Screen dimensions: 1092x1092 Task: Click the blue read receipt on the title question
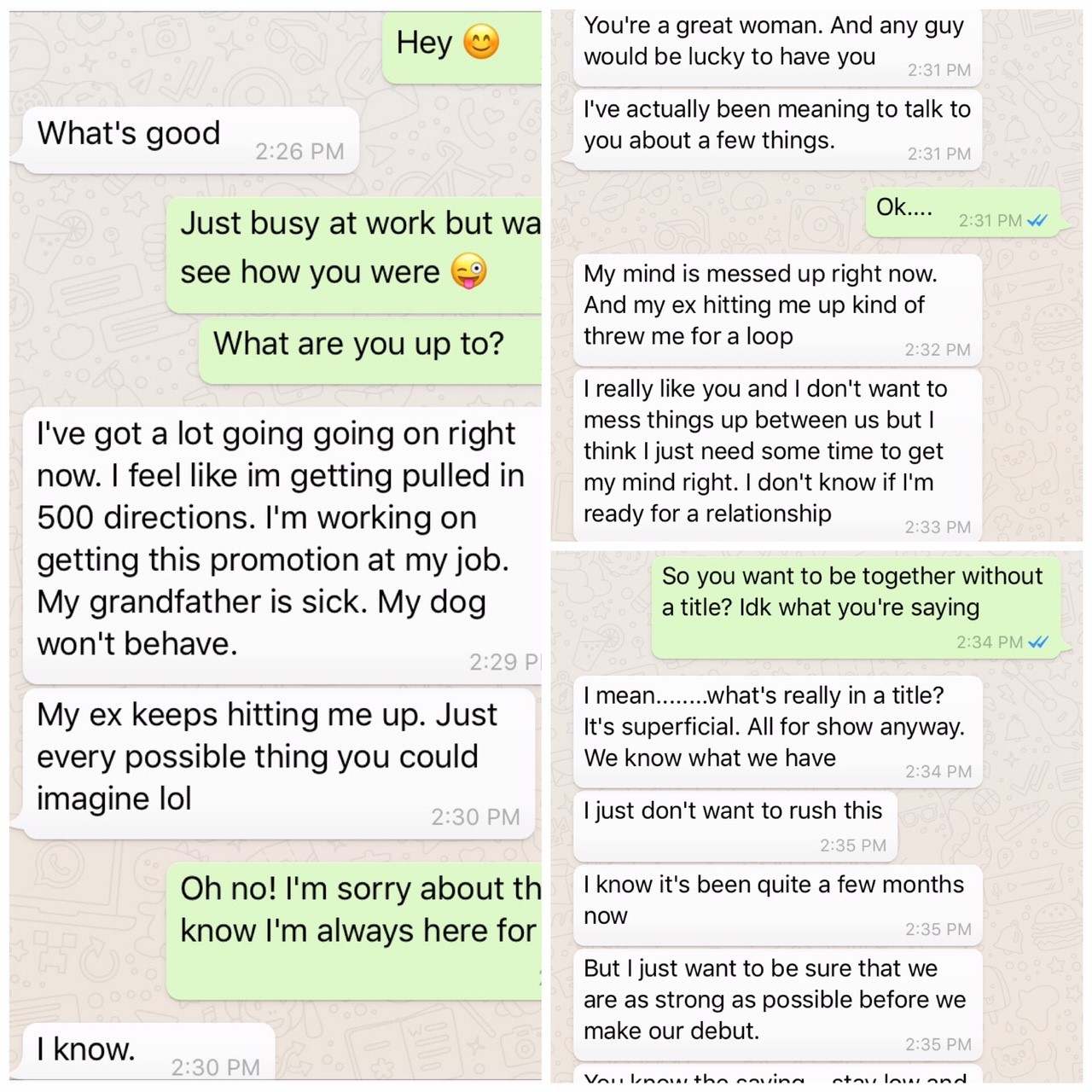tap(1037, 642)
